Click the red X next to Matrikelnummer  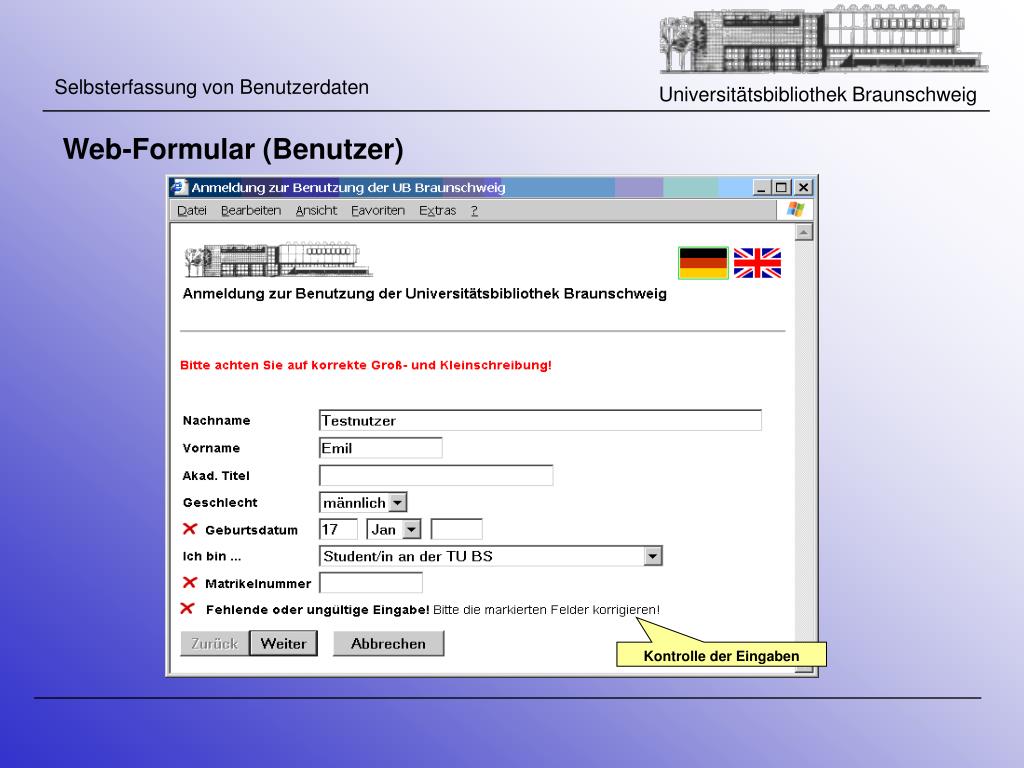(x=189, y=583)
